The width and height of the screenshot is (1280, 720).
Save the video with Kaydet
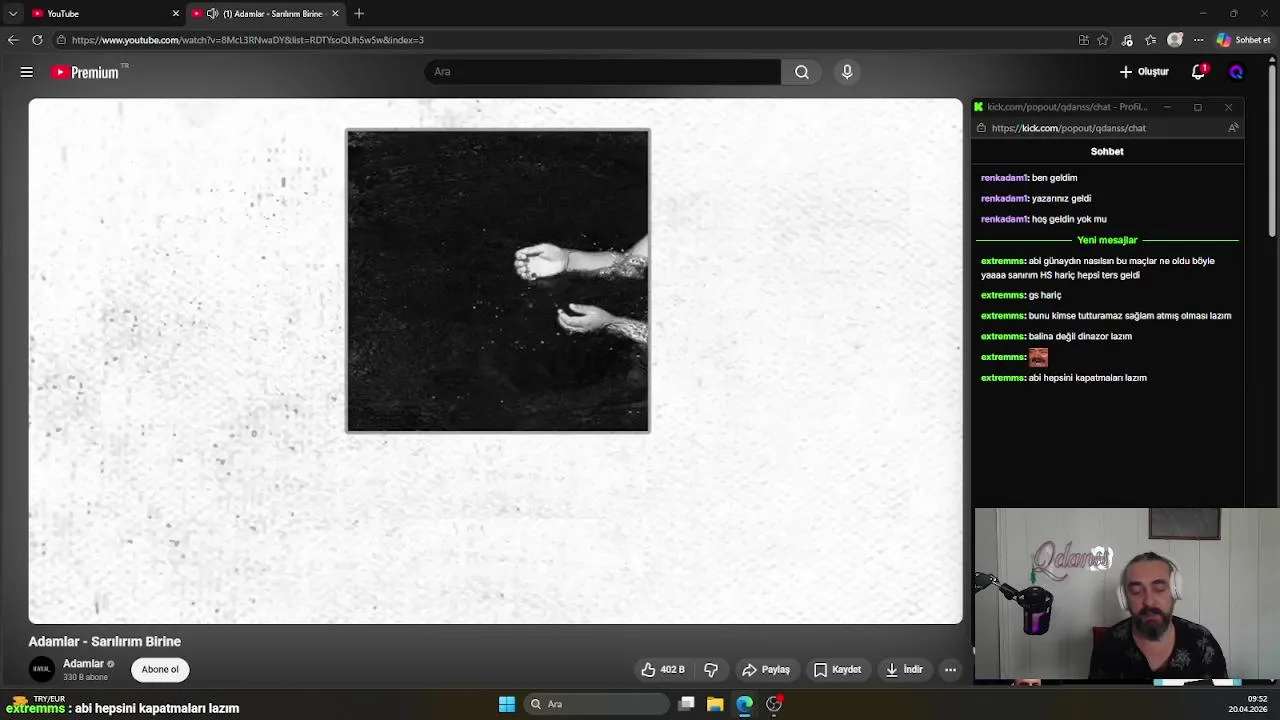[x=837, y=670]
